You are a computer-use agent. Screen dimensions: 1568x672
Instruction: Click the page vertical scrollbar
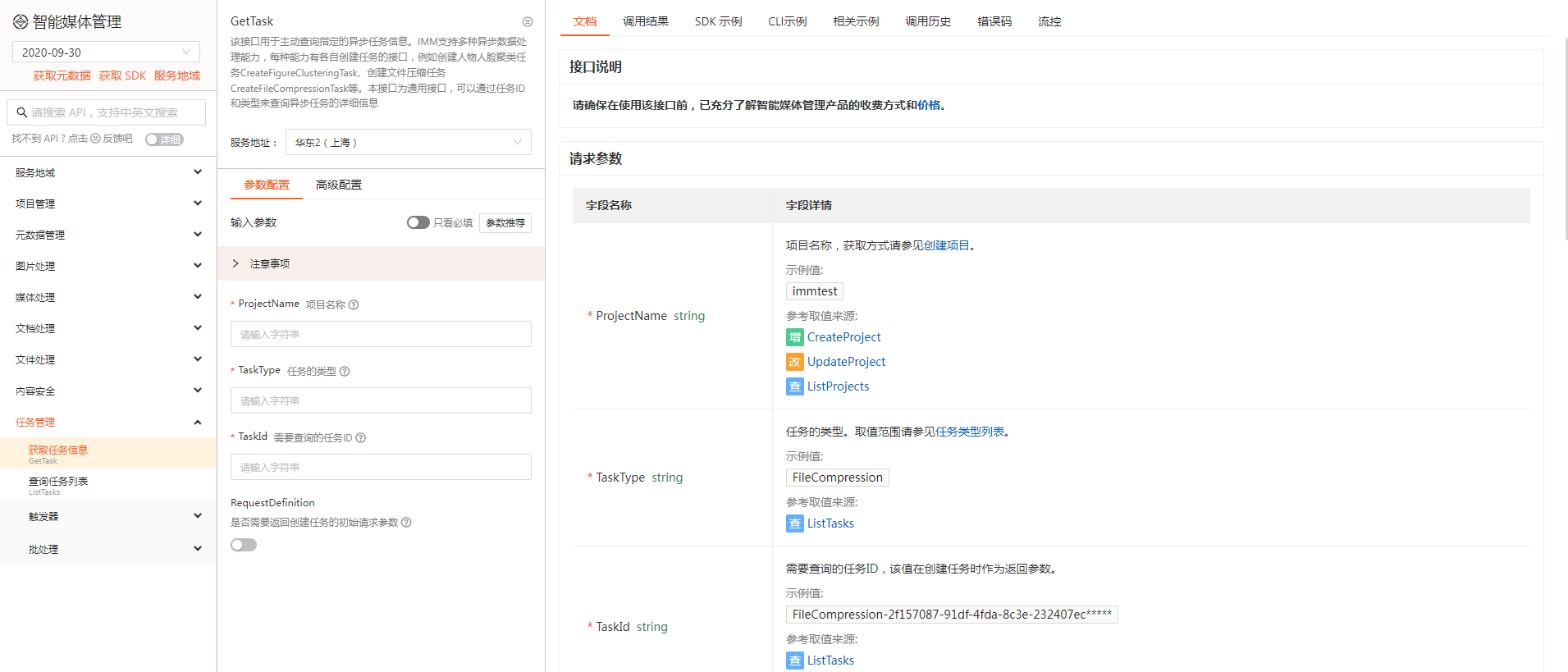coord(1565,139)
